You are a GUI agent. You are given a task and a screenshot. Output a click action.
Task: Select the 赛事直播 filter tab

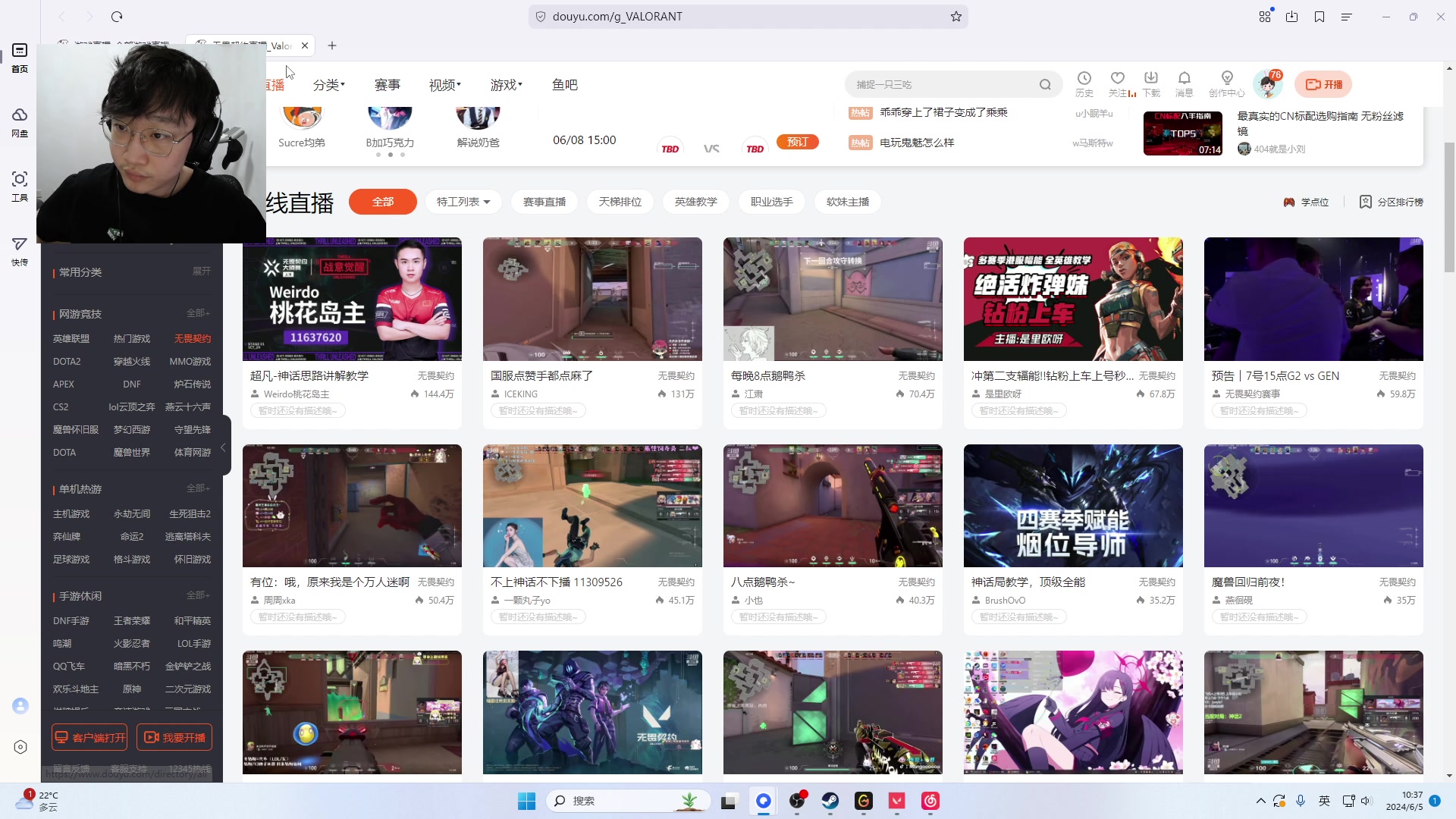point(544,202)
